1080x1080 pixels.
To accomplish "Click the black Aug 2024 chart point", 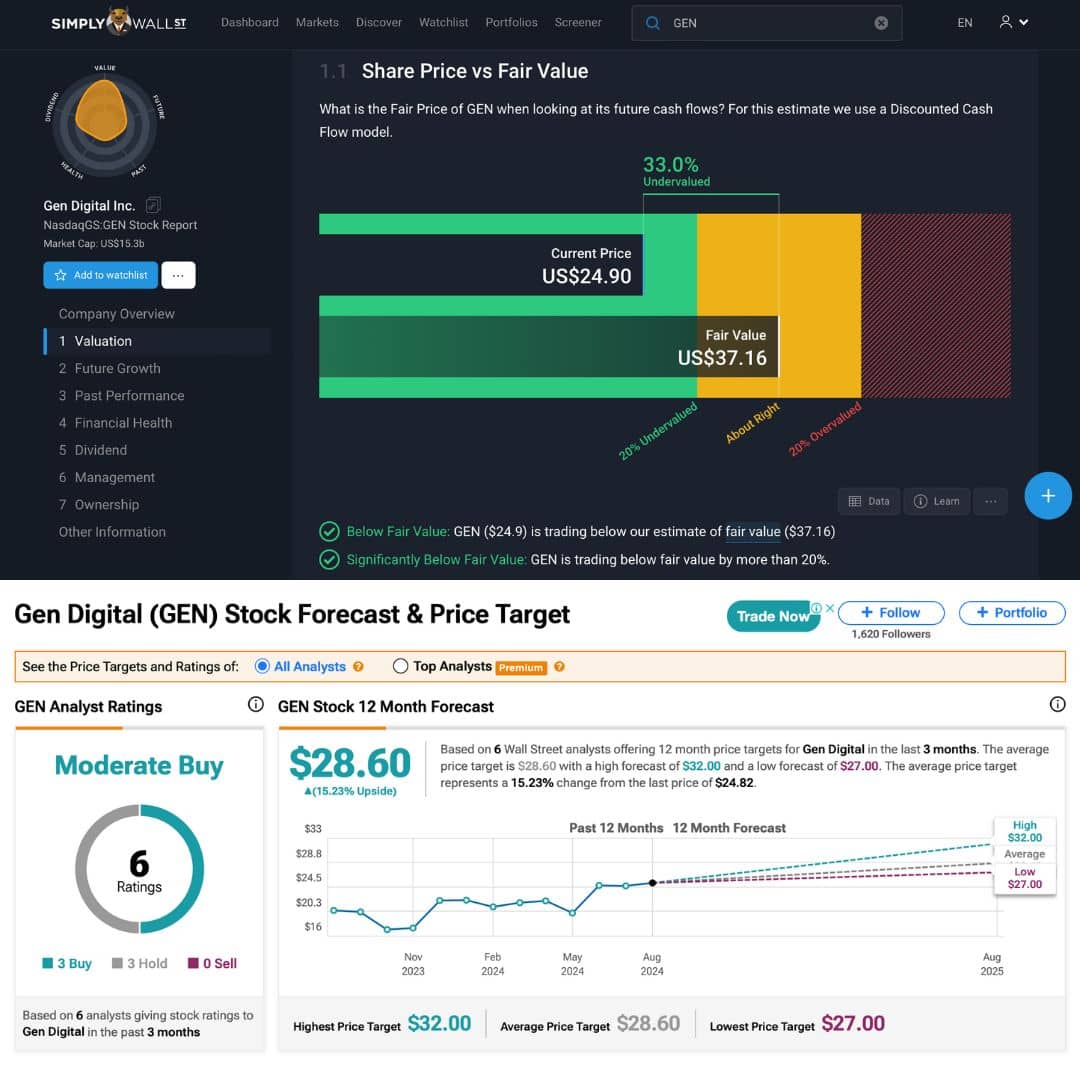I will point(652,882).
